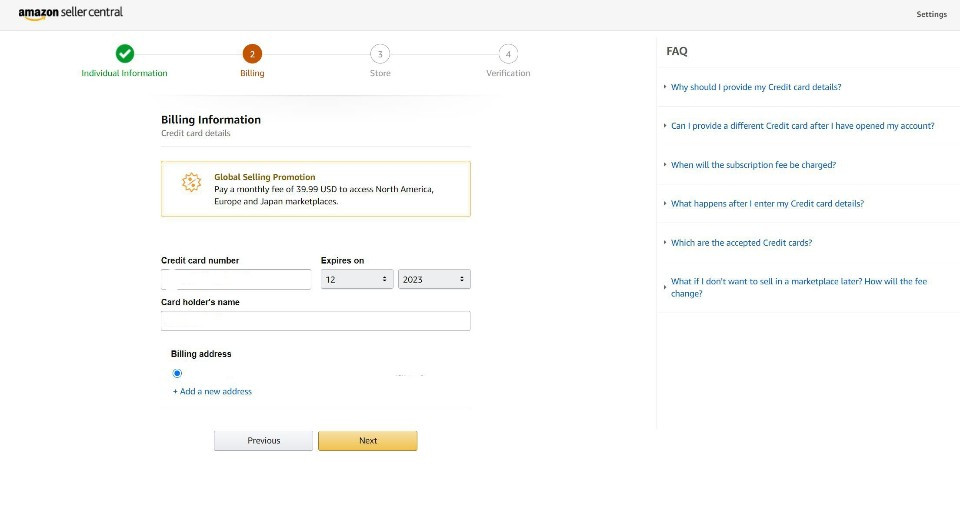Focus the Credit card number field
This screenshot has width=960, height=517.
tap(236, 280)
